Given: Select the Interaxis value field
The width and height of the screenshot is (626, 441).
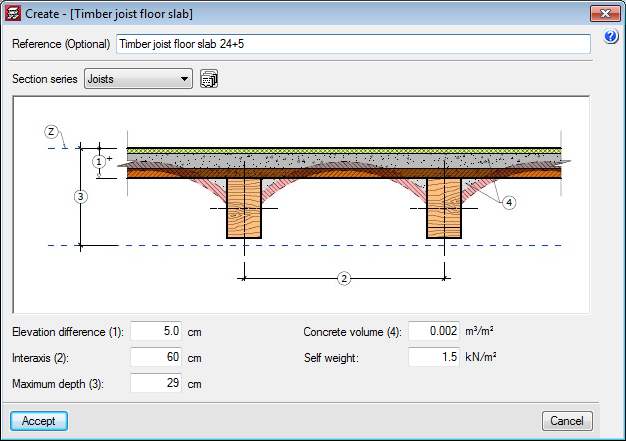Looking at the screenshot, I should click(x=156, y=357).
